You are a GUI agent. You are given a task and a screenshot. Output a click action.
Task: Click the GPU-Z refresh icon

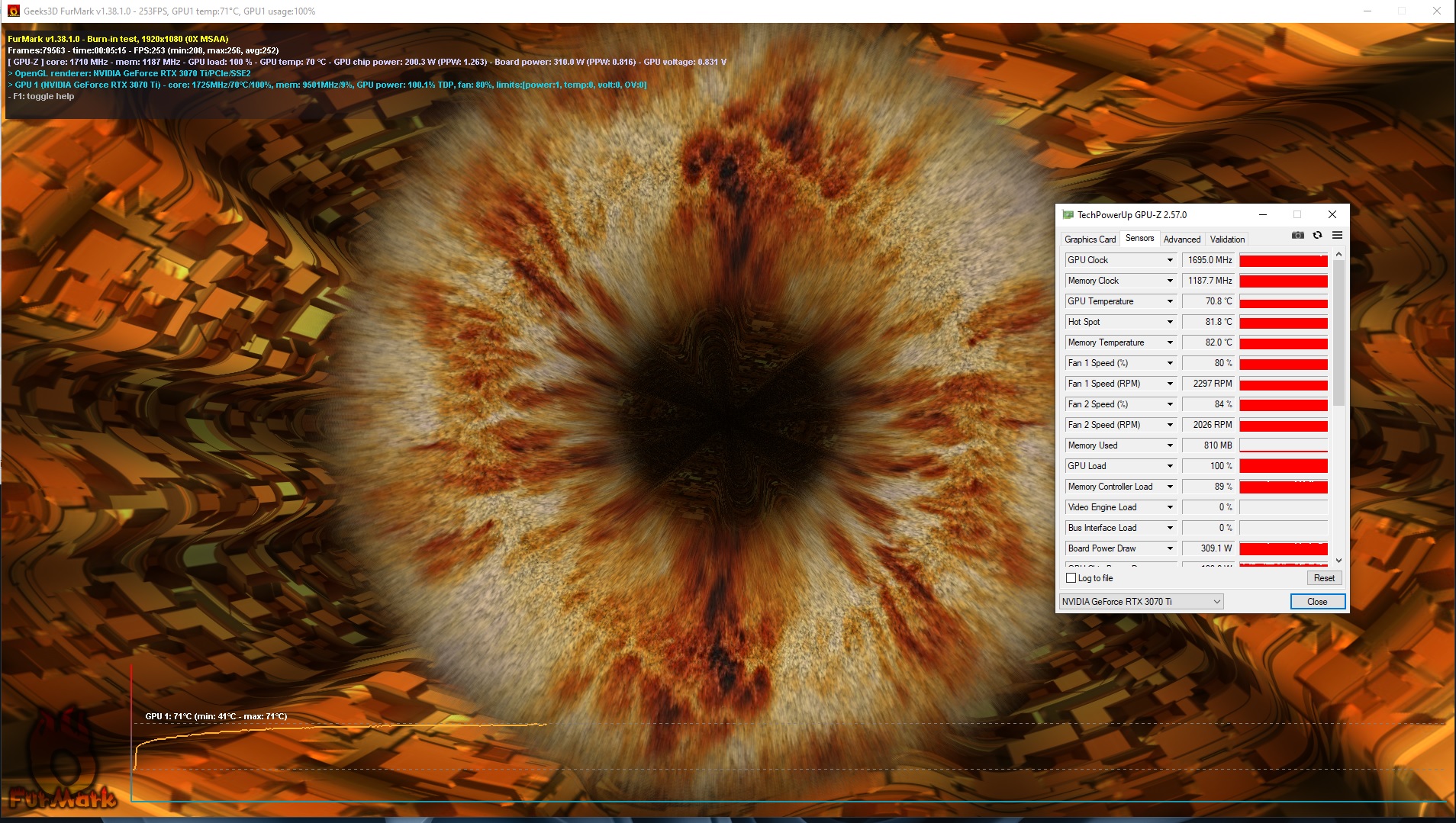click(1317, 236)
